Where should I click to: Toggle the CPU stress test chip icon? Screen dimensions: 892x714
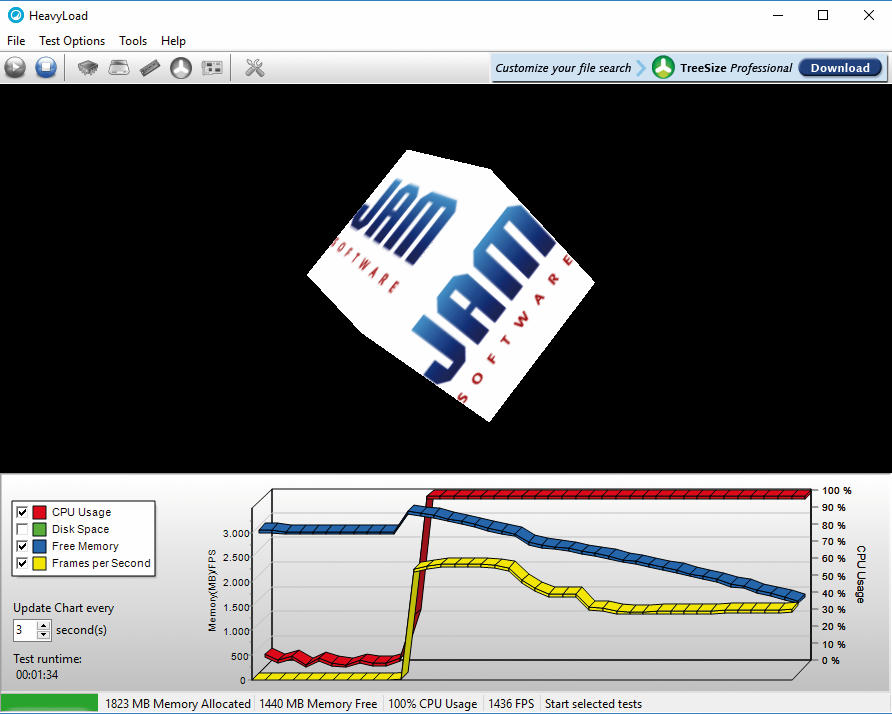(x=88, y=68)
